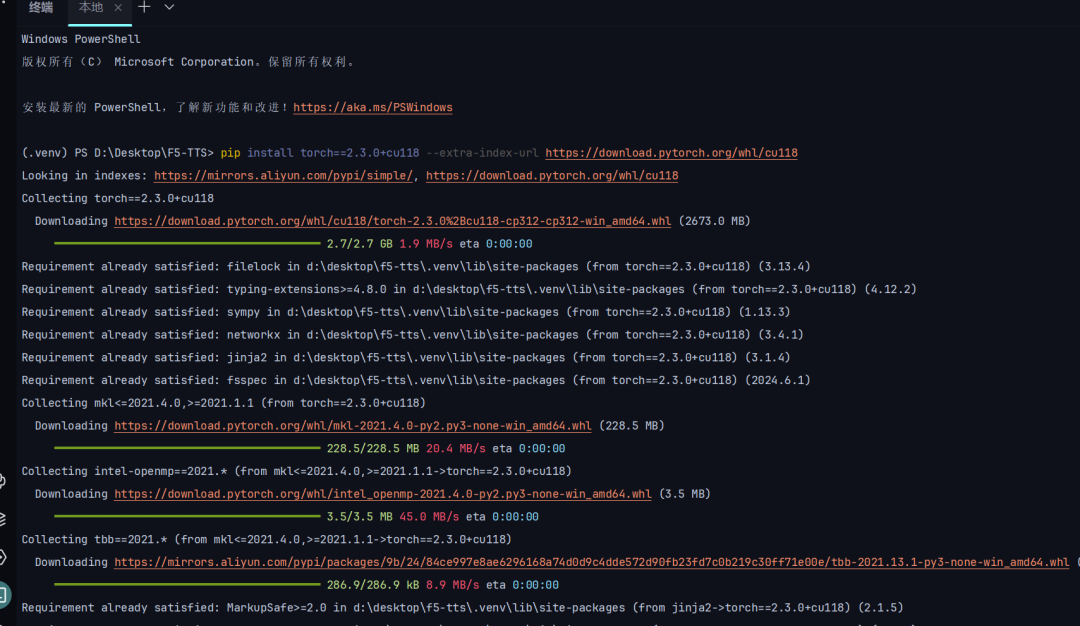The image size is (1080, 626).
Task: Click the "(2673.0 MB)" file size text
Action: (714, 221)
